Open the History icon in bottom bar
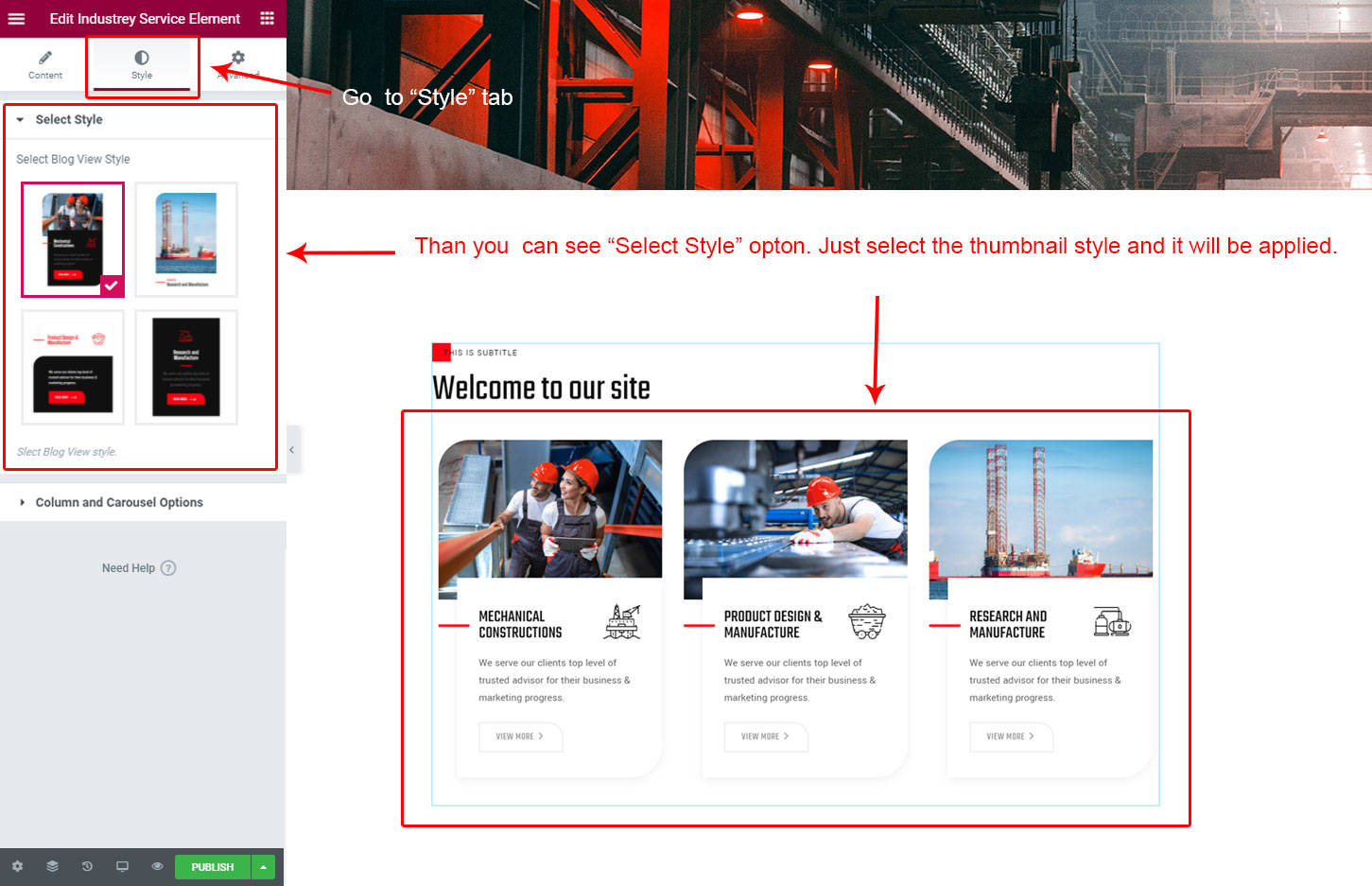The height and width of the screenshot is (886, 1372). click(87, 866)
